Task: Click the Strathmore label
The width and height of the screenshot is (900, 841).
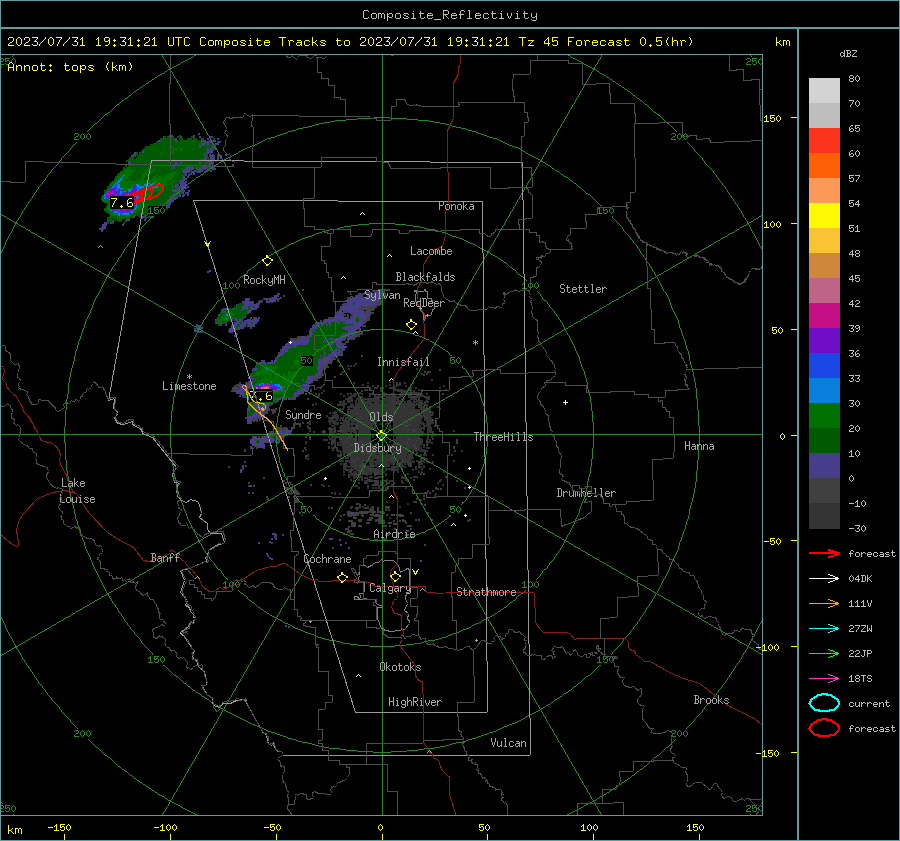Action: point(486,592)
